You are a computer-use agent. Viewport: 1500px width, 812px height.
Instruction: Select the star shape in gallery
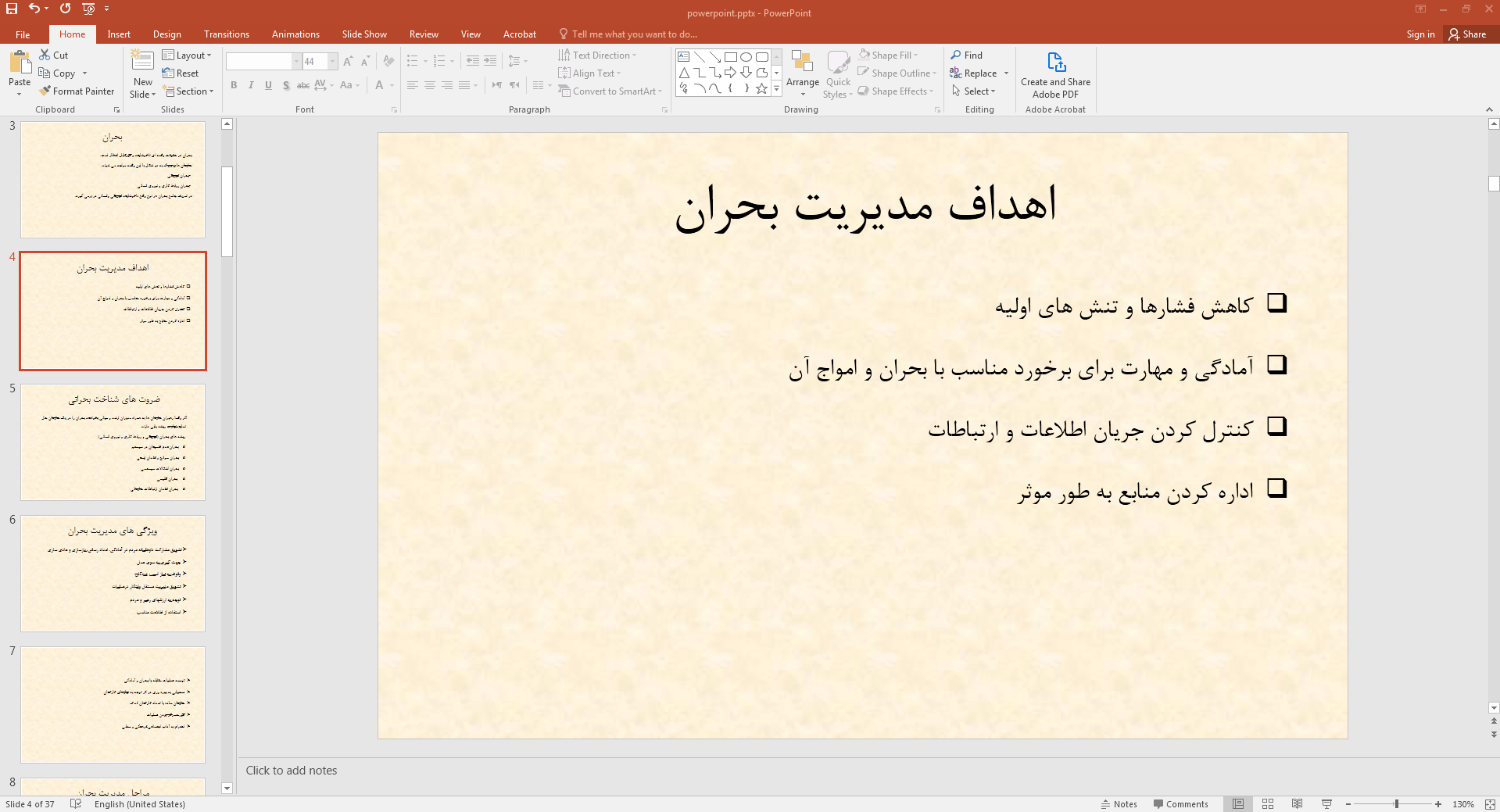point(761,88)
